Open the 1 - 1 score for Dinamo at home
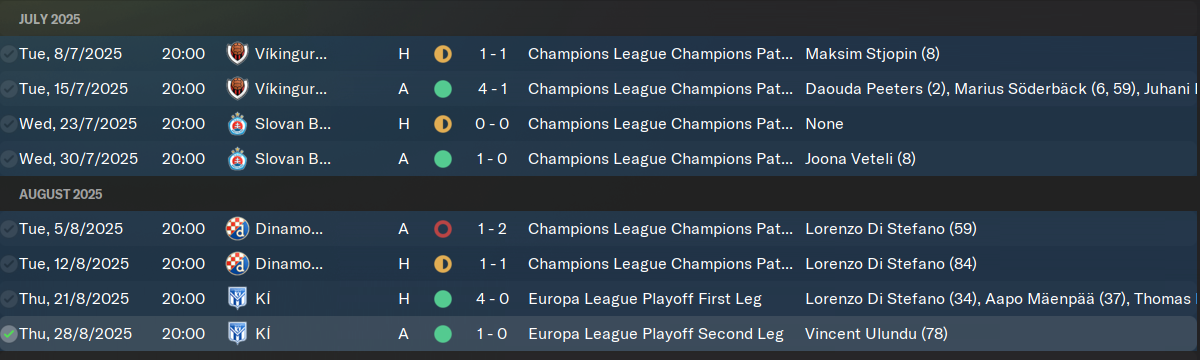 point(493,264)
